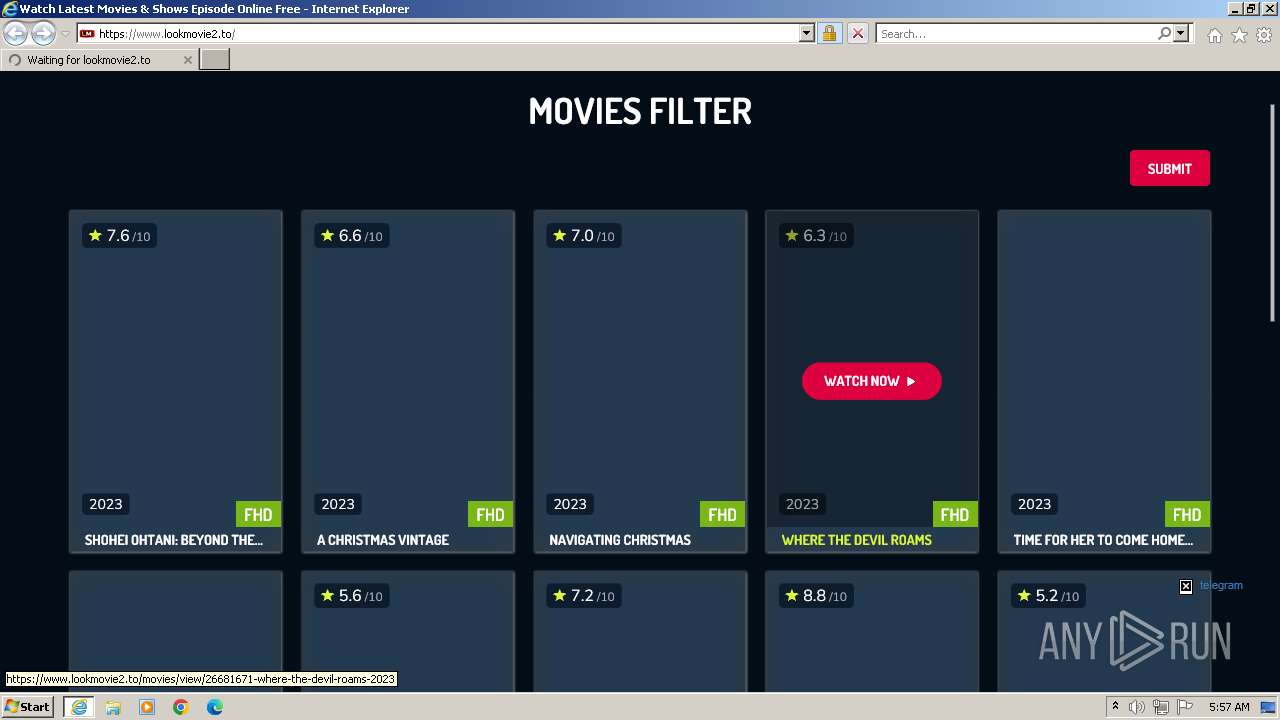Click the Search box in the browser toolbar
Viewport: 1280px width, 720px height.
[1015, 33]
